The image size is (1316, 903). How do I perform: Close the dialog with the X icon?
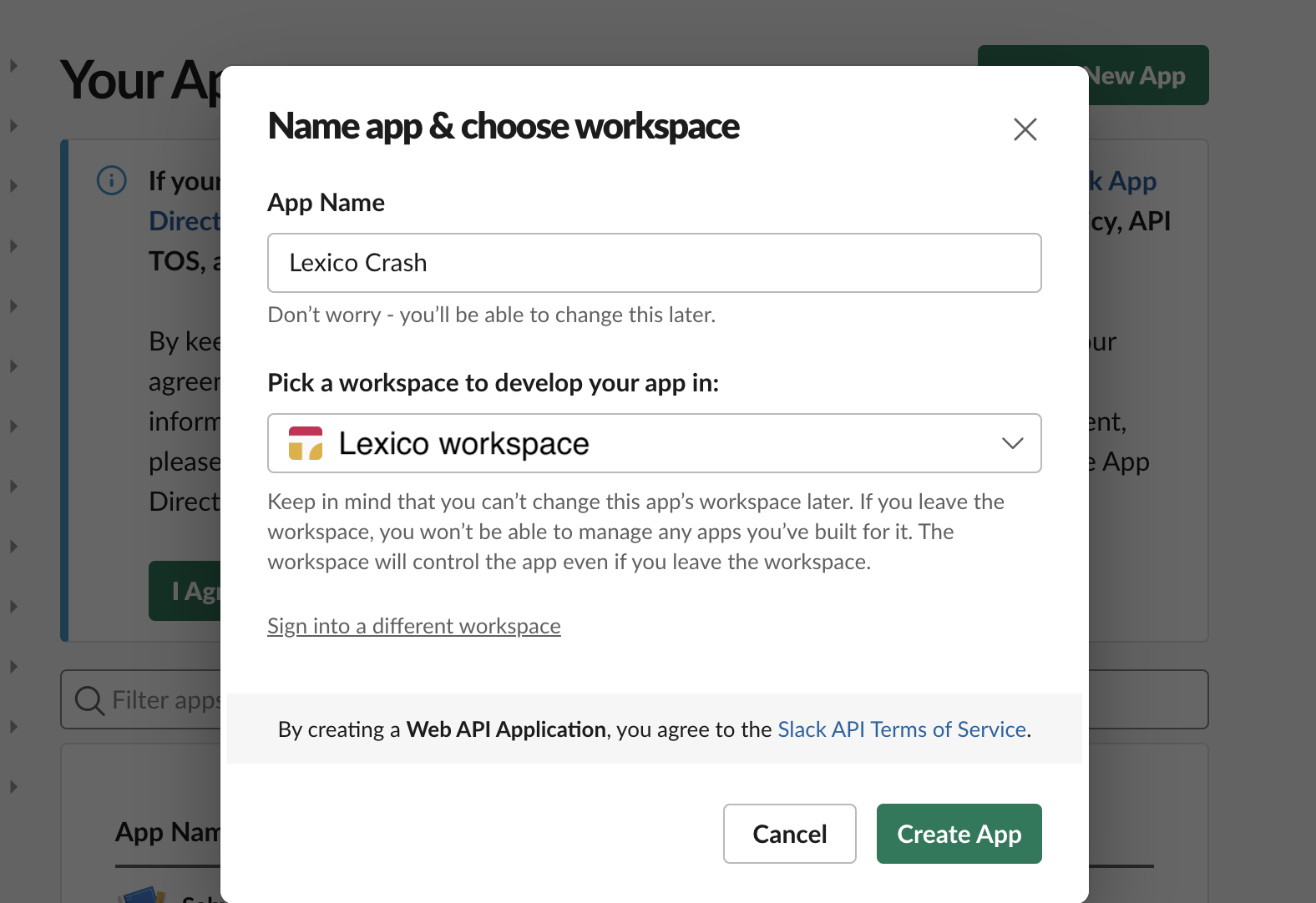point(1025,129)
